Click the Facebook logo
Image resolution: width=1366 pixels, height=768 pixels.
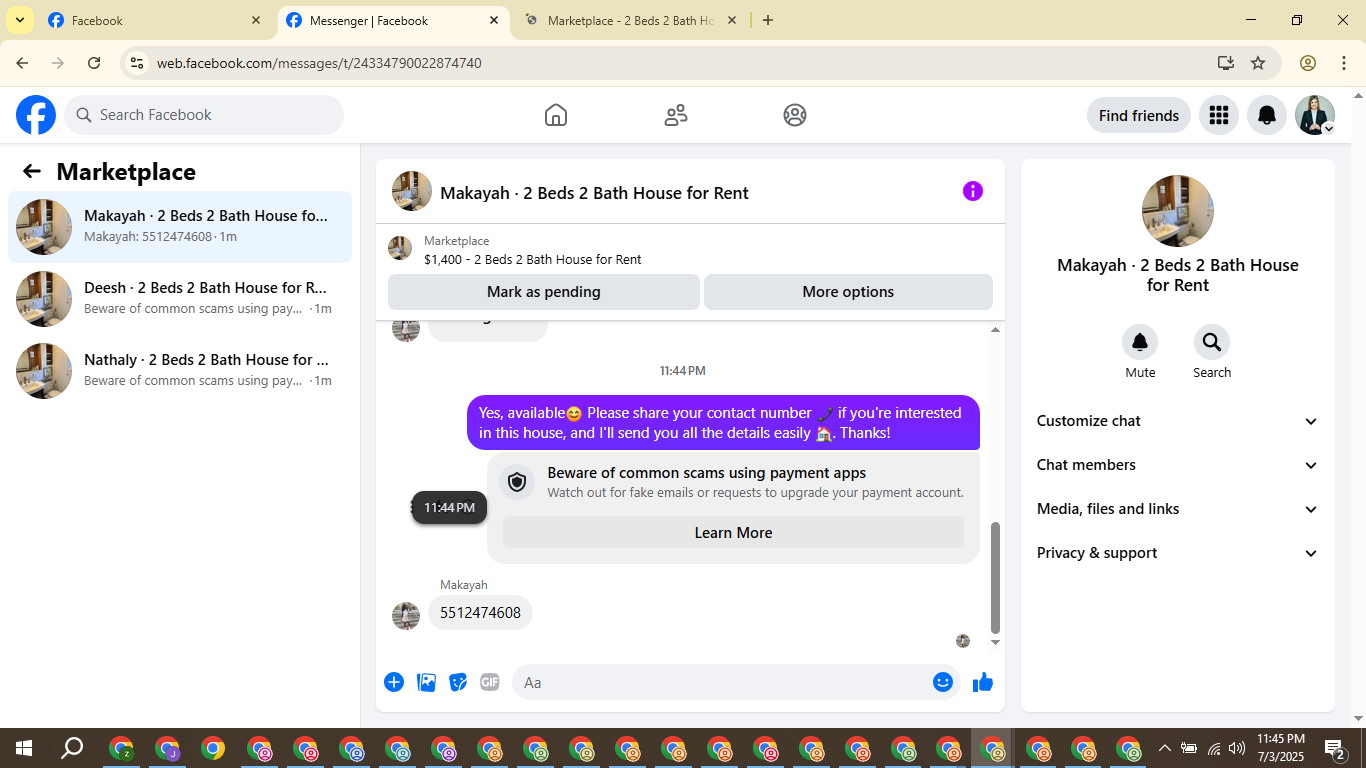tap(36, 115)
